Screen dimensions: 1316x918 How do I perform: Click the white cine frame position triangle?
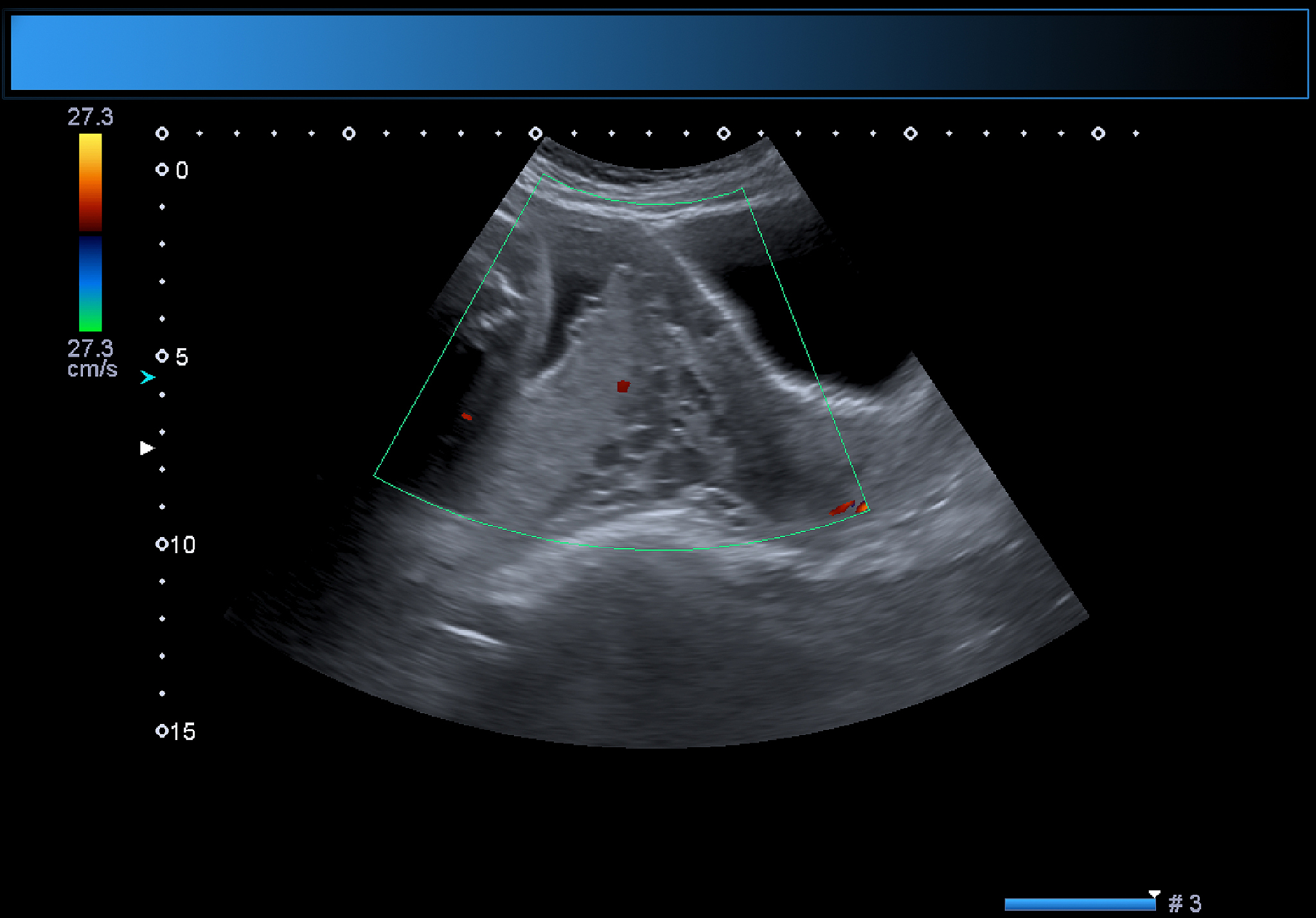pos(1154,894)
